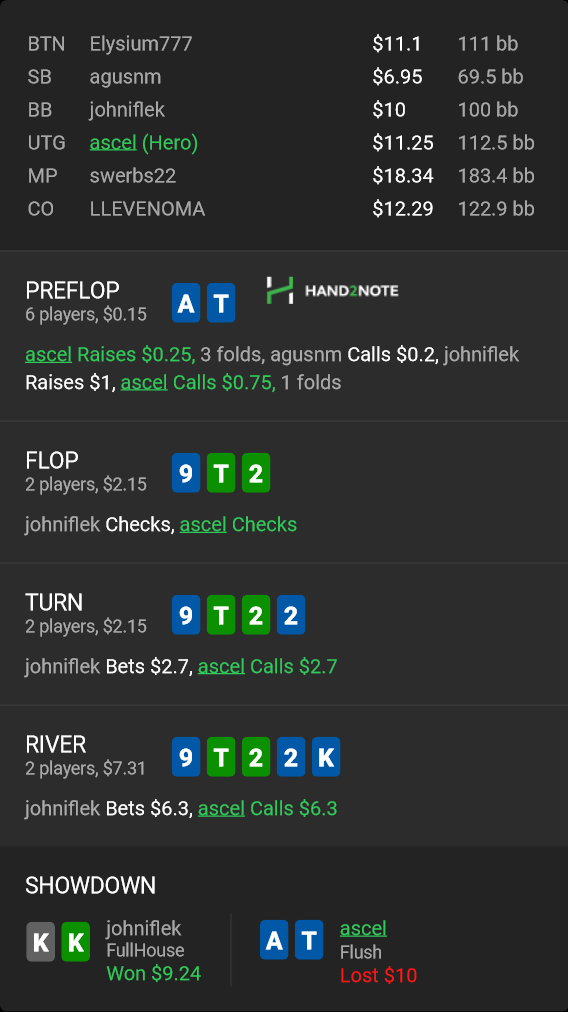Select the swerbs22 player row
Image resolution: width=568 pixels, height=1012 pixels.
(x=284, y=176)
